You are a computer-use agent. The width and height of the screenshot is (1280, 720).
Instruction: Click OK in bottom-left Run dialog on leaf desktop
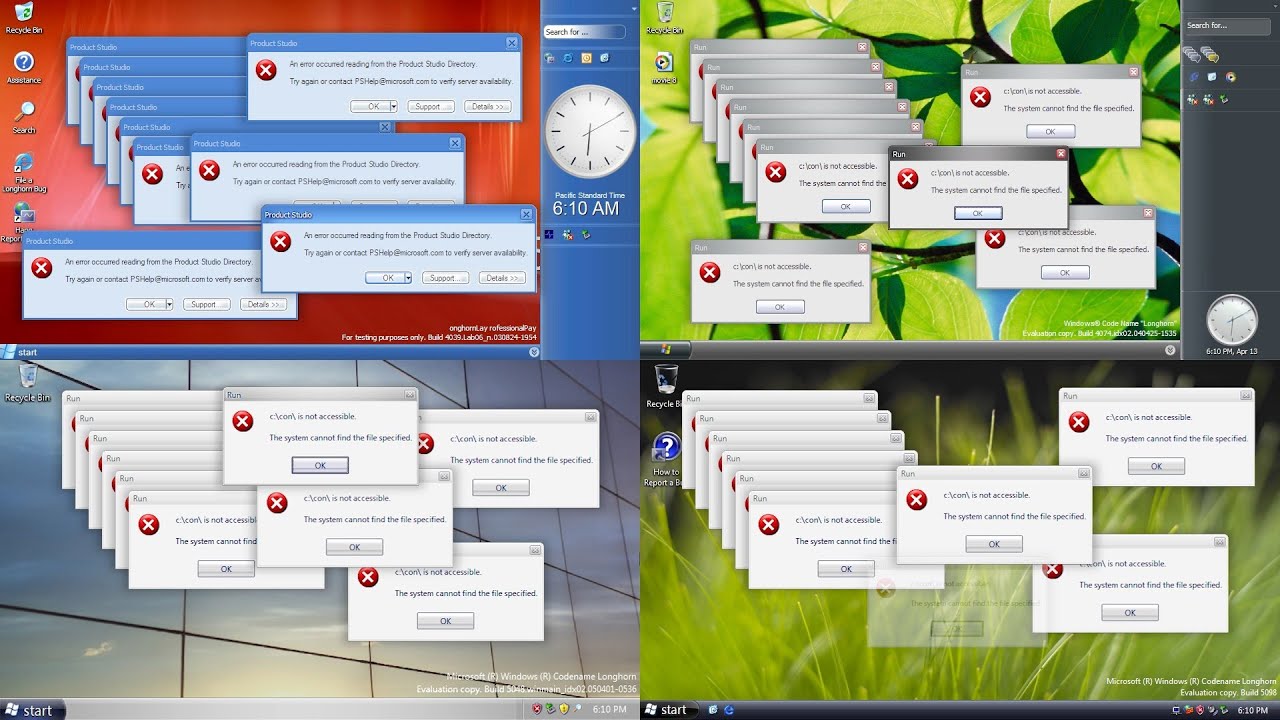(780, 307)
